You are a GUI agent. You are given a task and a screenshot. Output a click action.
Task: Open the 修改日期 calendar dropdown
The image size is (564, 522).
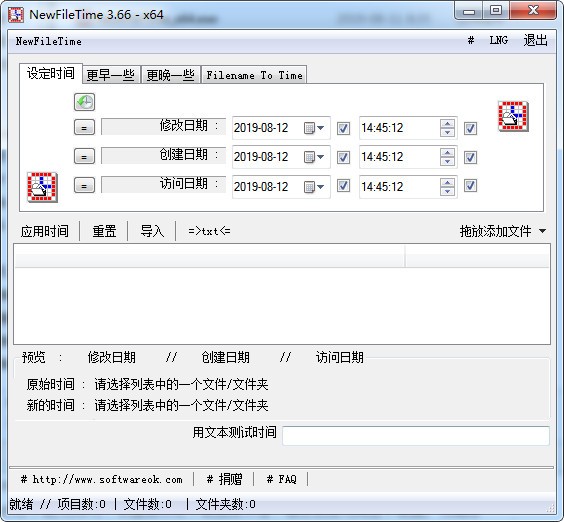(x=314, y=128)
